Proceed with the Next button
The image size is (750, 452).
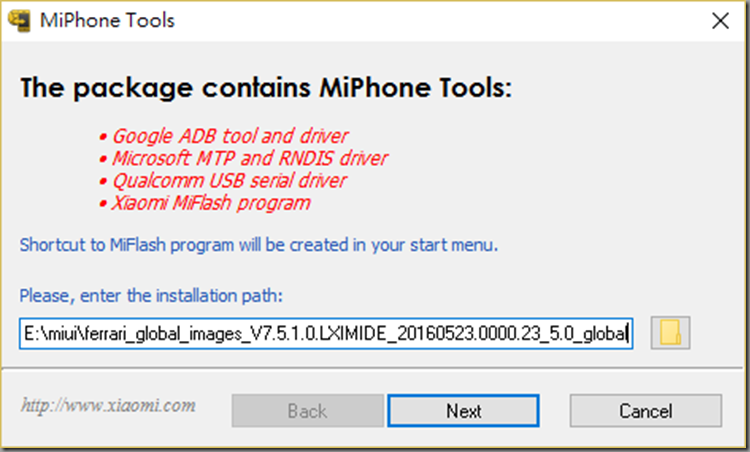(x=463, y=411)
